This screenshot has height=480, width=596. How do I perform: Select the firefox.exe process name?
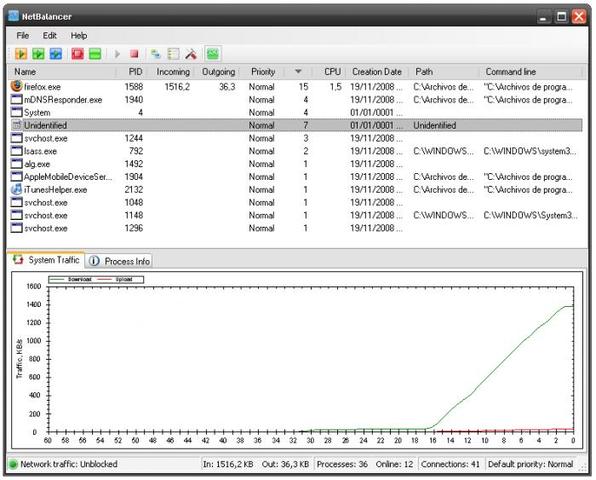pos(42,87)
